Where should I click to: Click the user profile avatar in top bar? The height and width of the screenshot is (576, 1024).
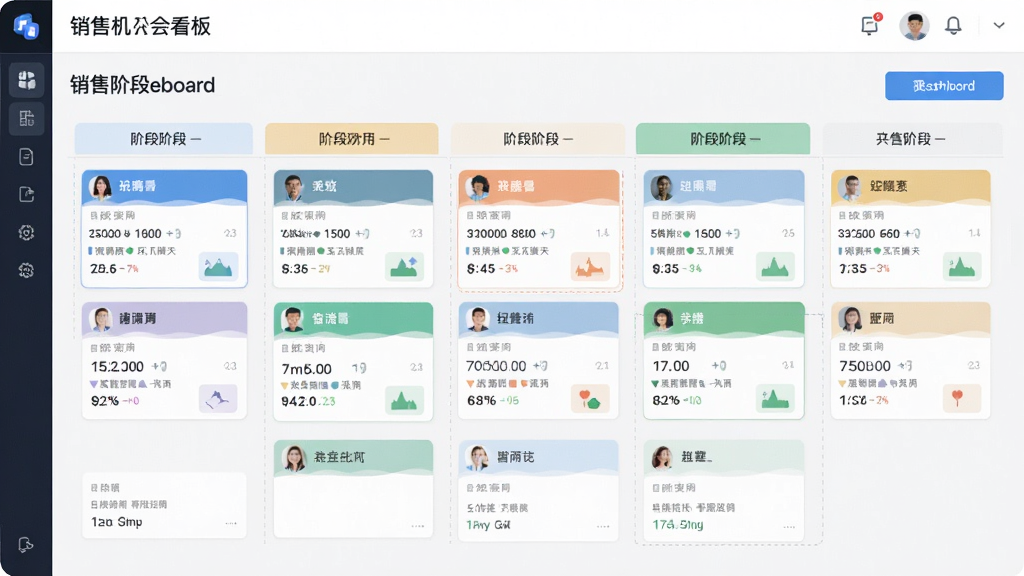(914, 26)
